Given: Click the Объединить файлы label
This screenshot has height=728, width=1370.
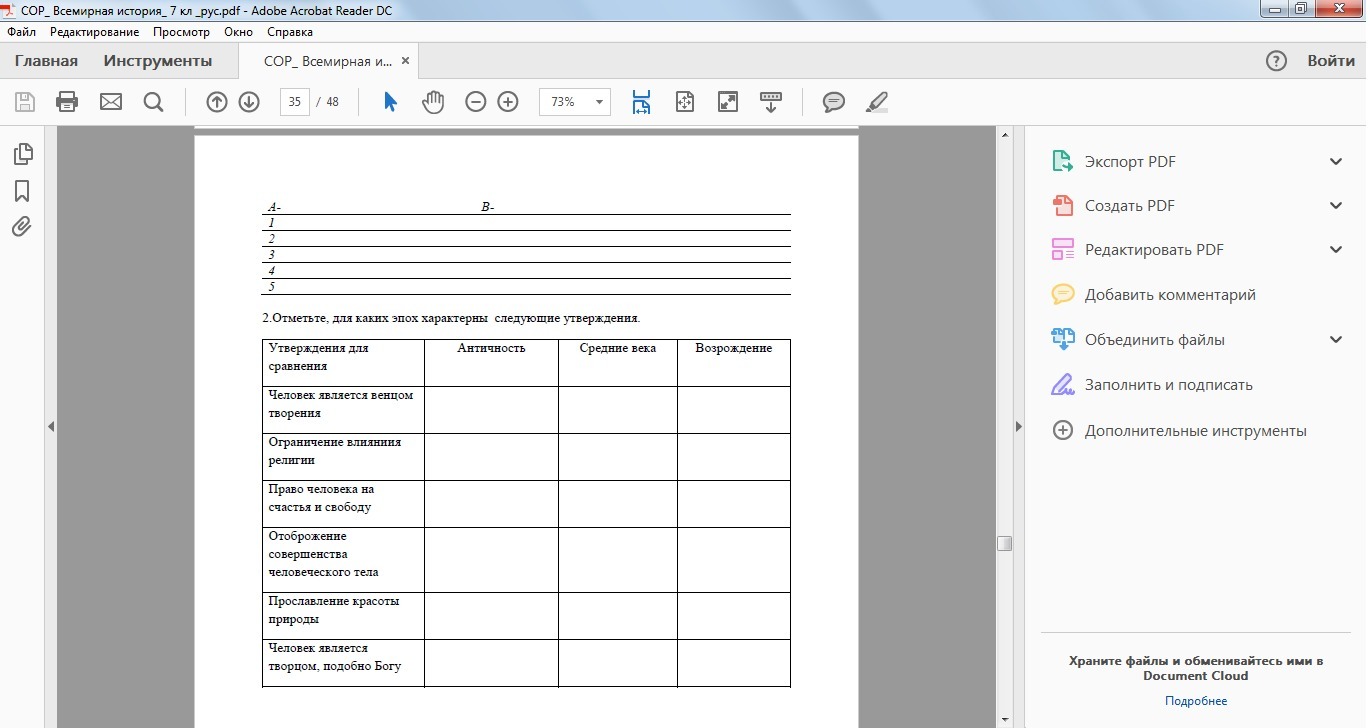Looking at the screenshot, I should pos(1155,340).
